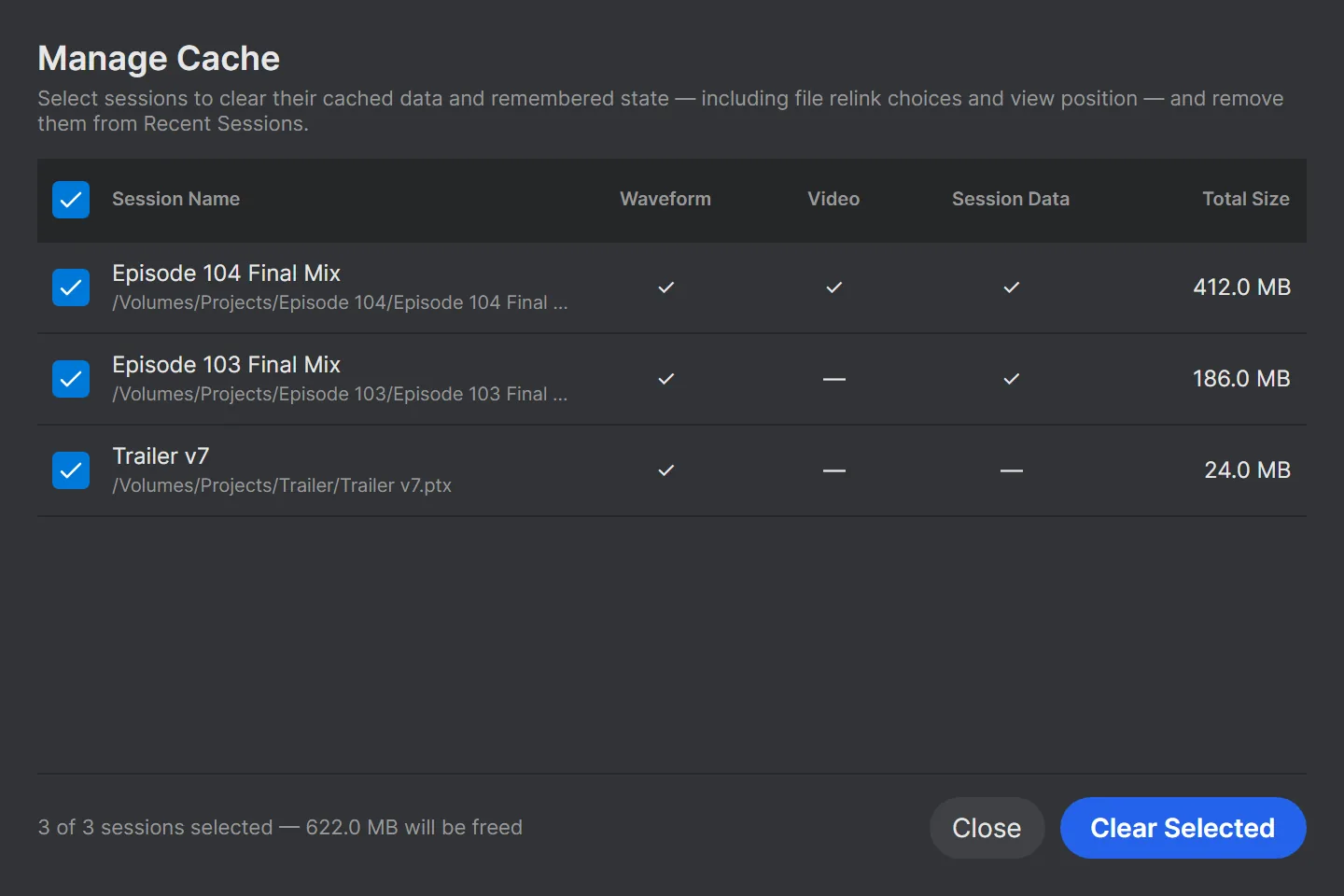1344x896 pixels.
Task: Close the Manage Cache dialog
Action: tap(987, 828)
